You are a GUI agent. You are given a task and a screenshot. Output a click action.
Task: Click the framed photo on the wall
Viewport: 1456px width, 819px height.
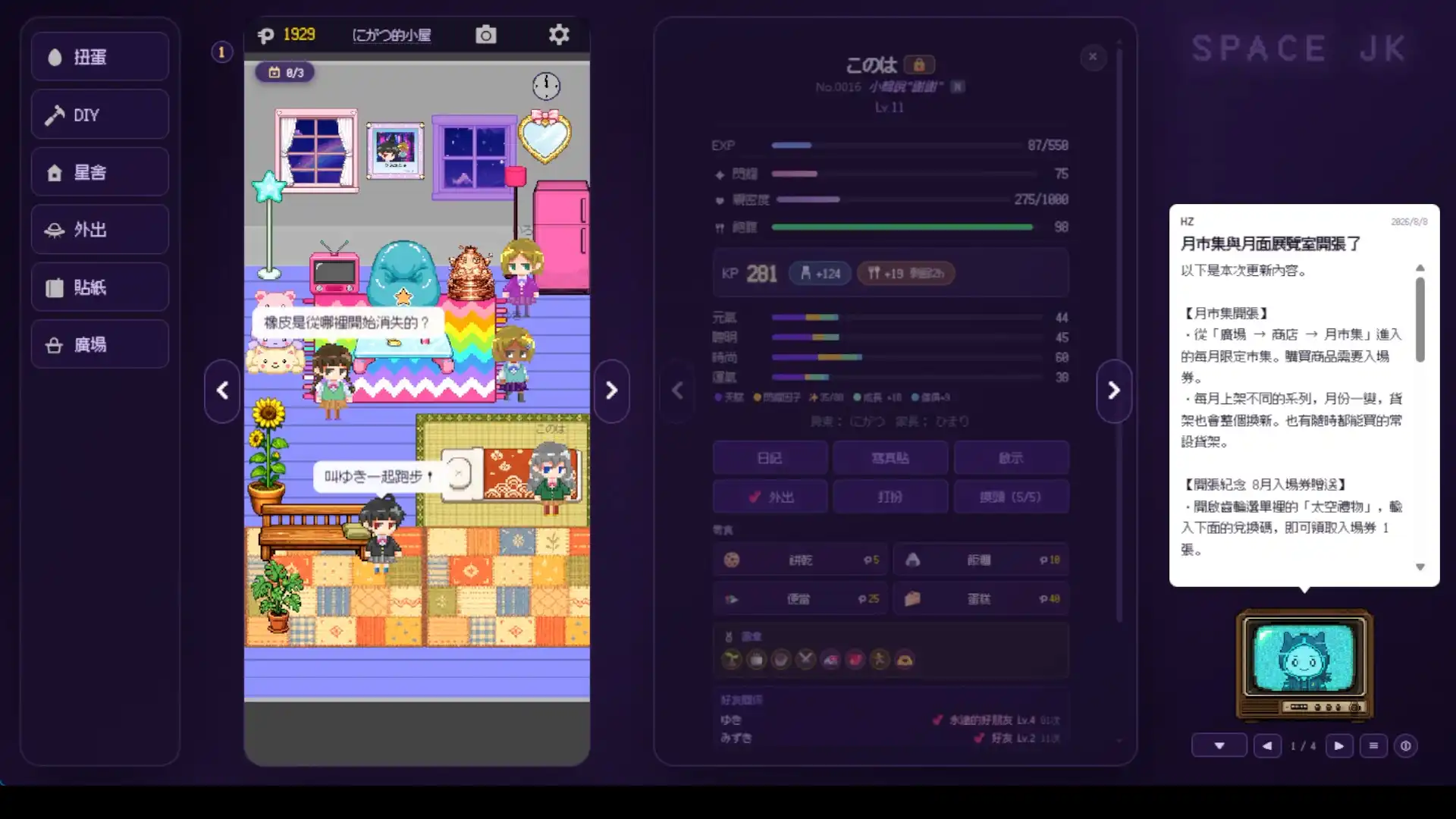coord(396,150)
